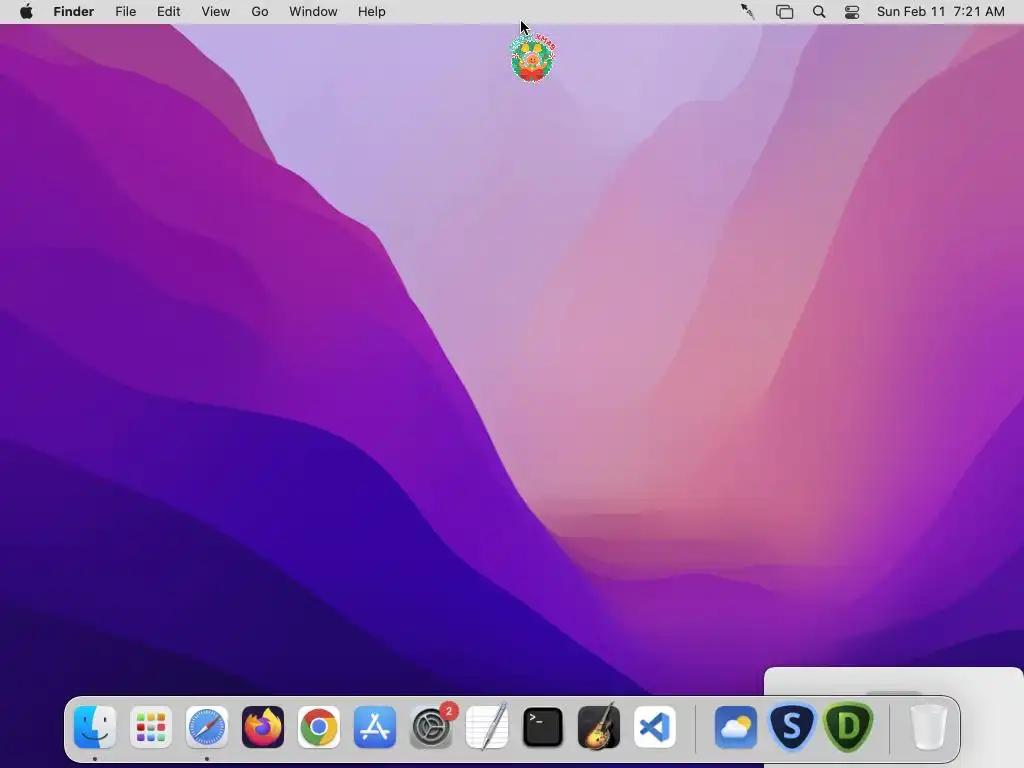Open Finder from the Dock
The width and height of the screenshot is (1024, 768).
click(x=95, y=727)
